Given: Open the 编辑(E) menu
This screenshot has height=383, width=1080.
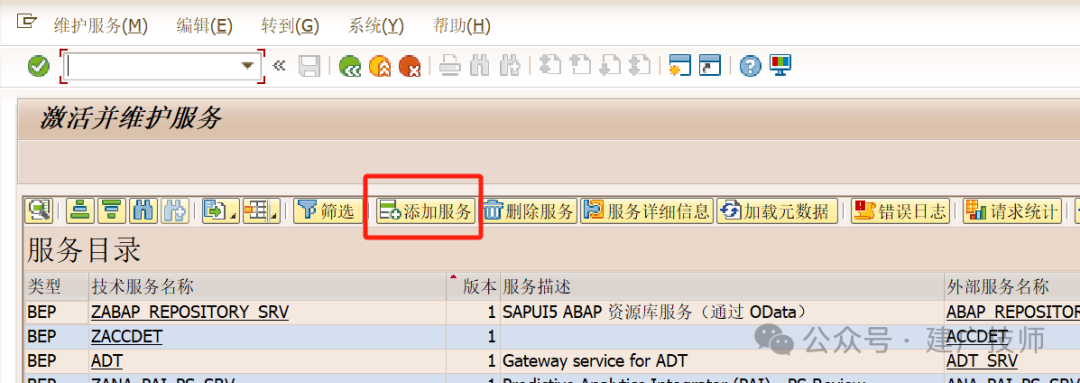Looking at the screenshot, I should [204, 26].
